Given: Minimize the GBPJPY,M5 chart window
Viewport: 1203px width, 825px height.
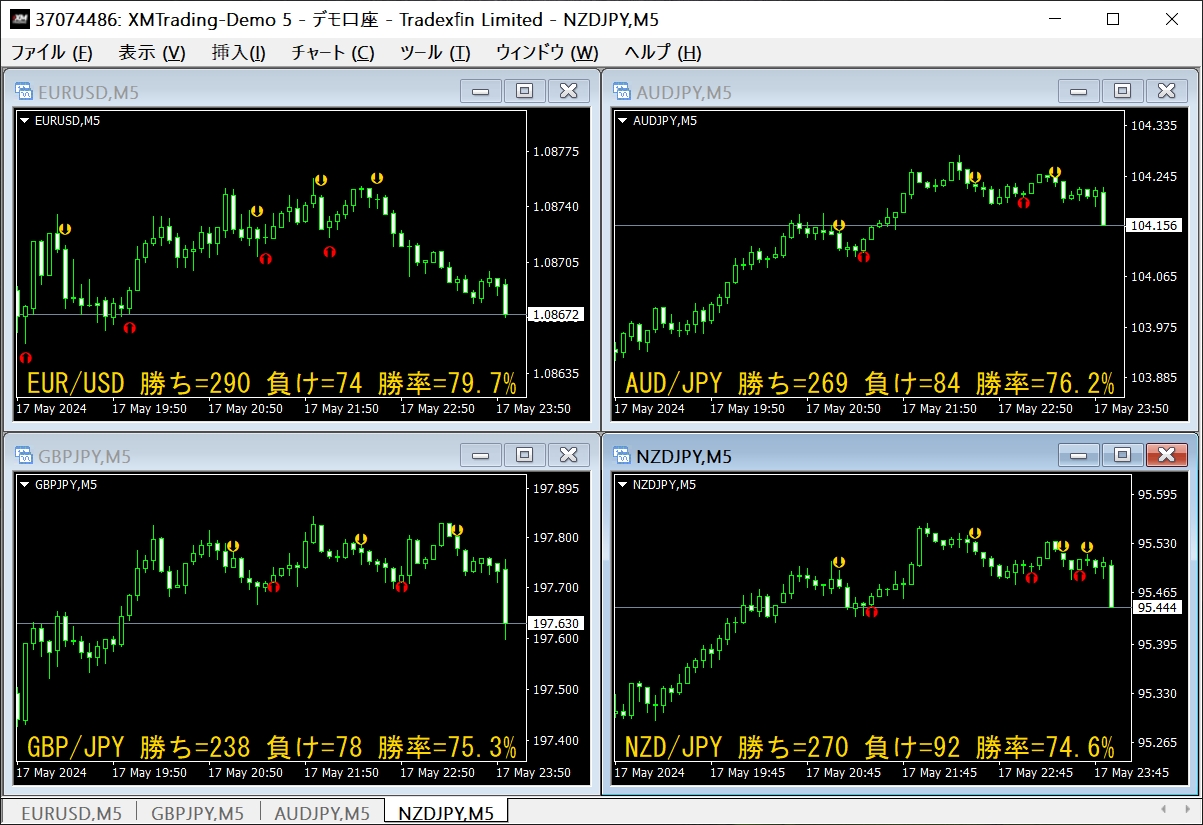Looking at the screenshot, I should (480, 455).
